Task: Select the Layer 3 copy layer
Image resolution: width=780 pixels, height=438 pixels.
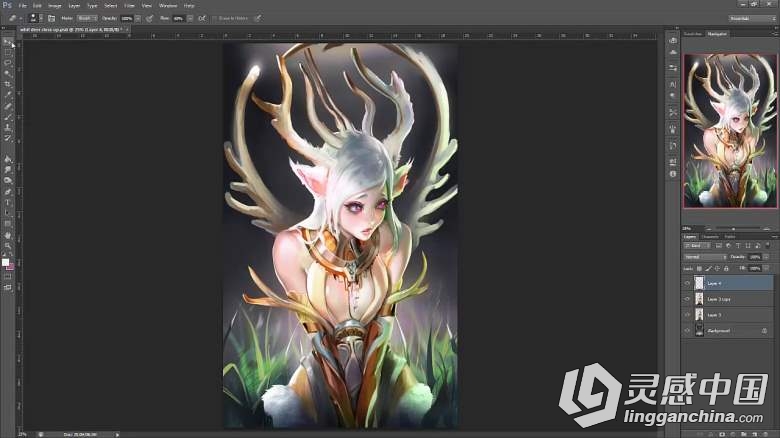Action: coord(727,299)
